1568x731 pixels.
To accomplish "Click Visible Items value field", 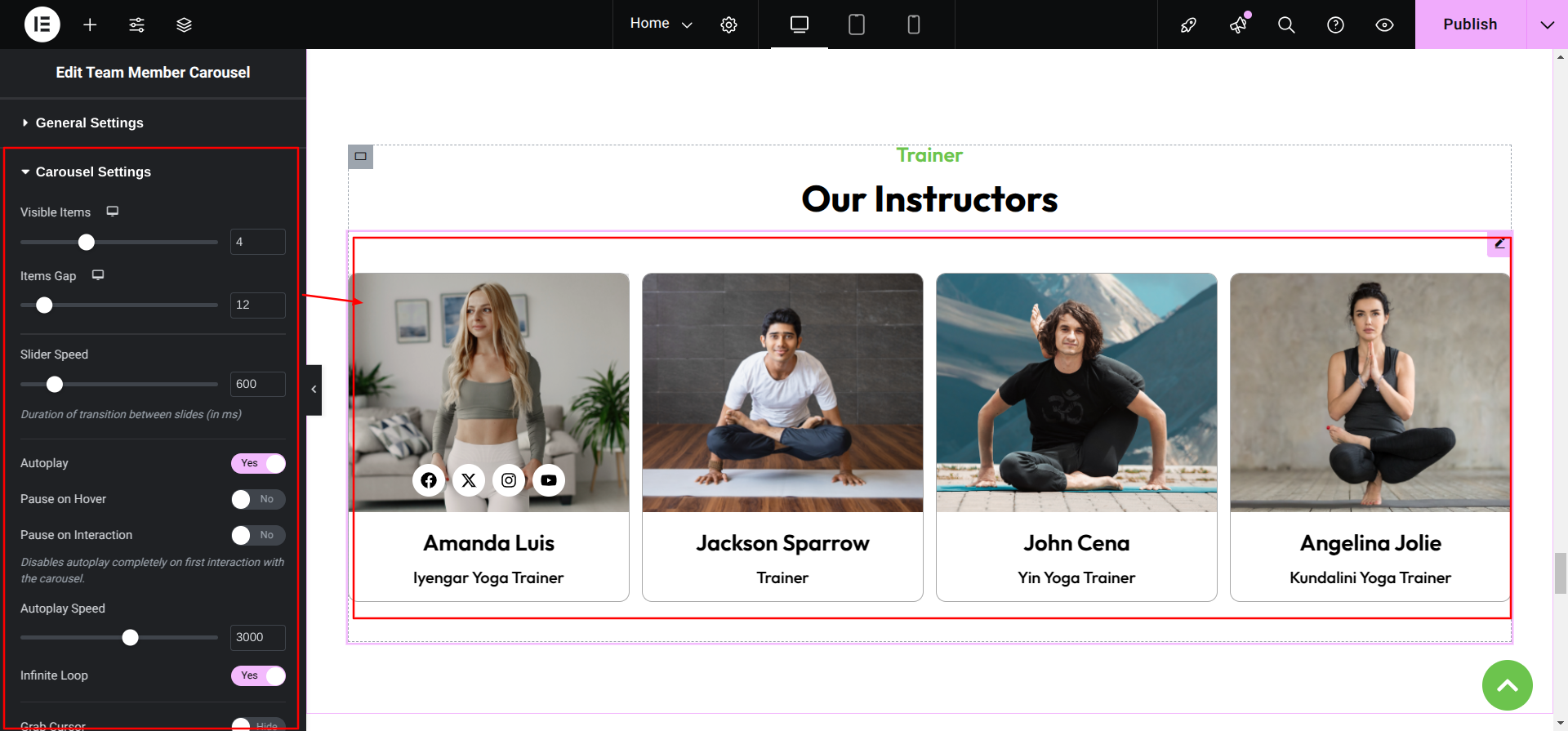I will click(x=258, y=242).
